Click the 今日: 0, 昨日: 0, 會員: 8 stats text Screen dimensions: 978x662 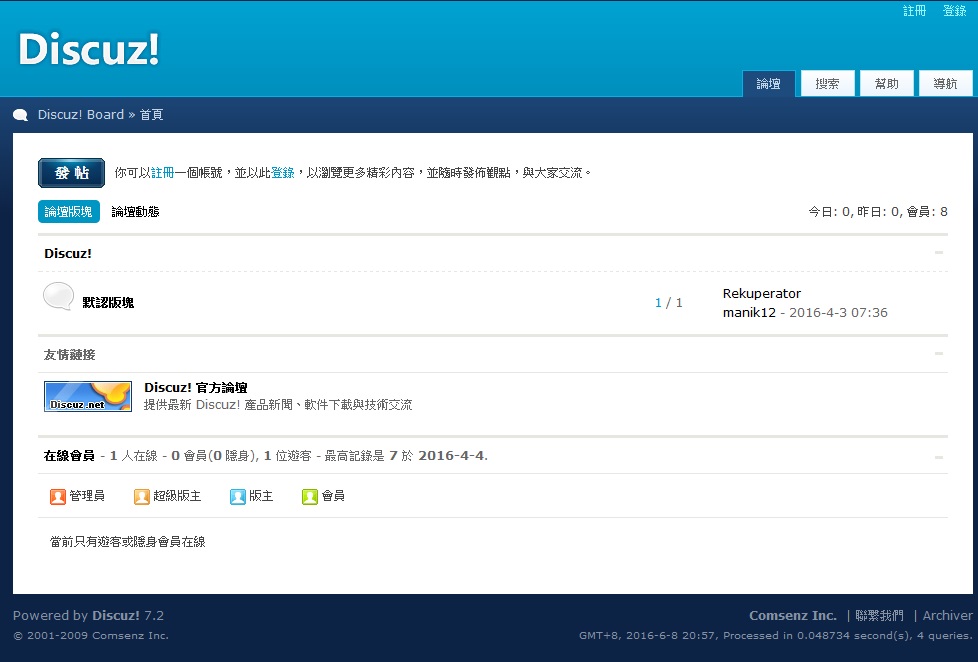tap(878, 212)
